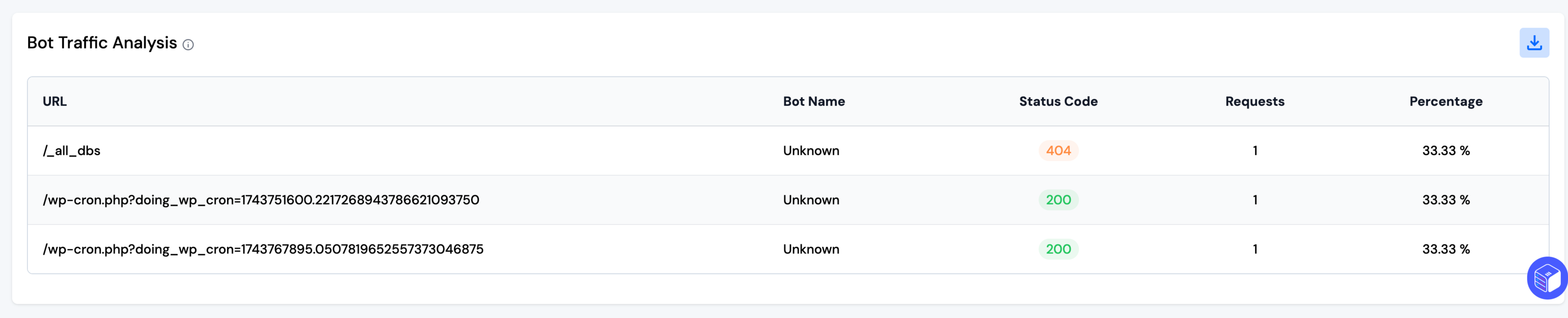The image size is (1568, 318).
Task: Click Unknown bot name in the 093750 row
Action: click(811, 200)
